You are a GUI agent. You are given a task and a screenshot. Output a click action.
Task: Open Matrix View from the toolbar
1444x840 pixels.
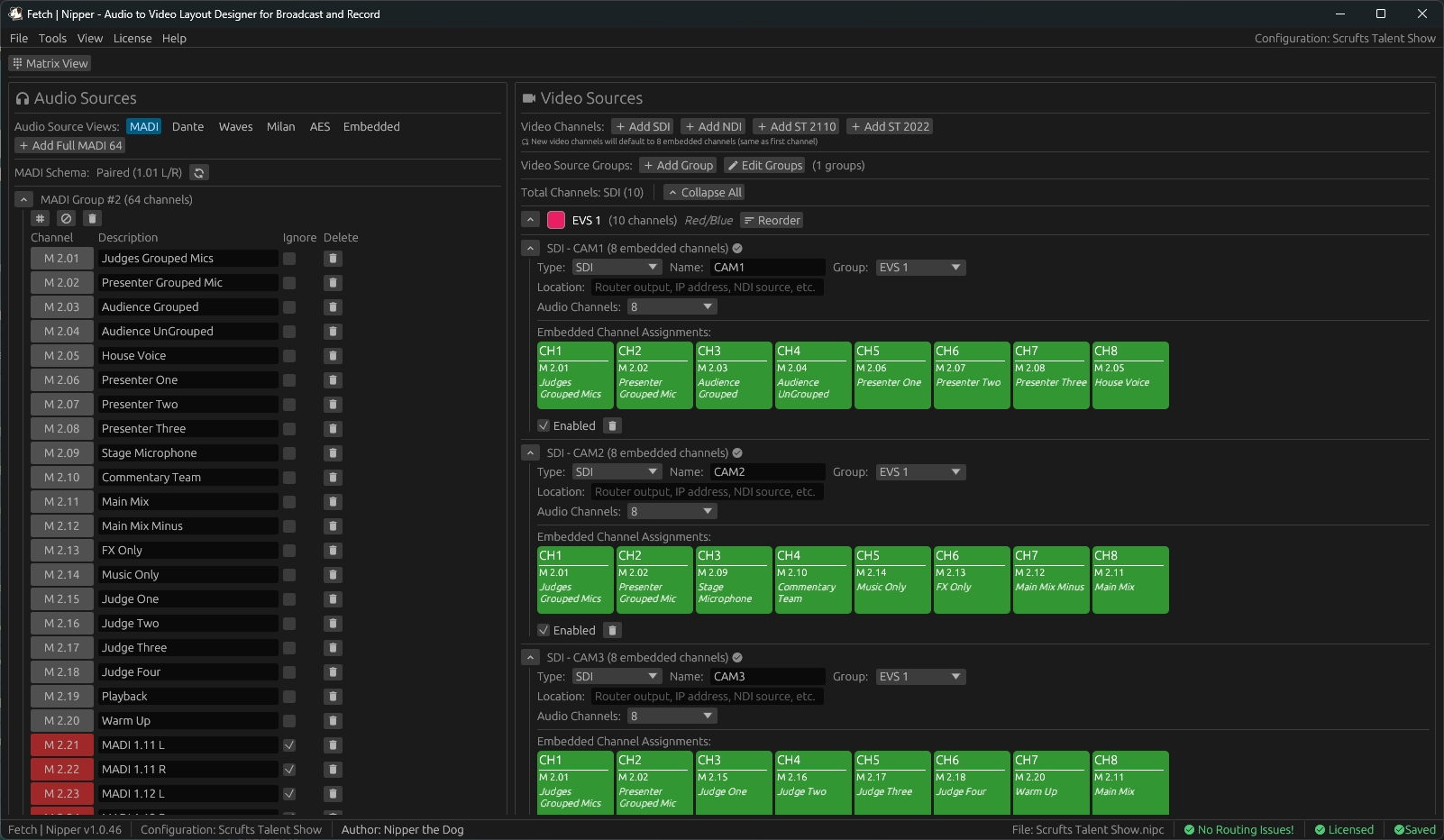click(50, 62)
